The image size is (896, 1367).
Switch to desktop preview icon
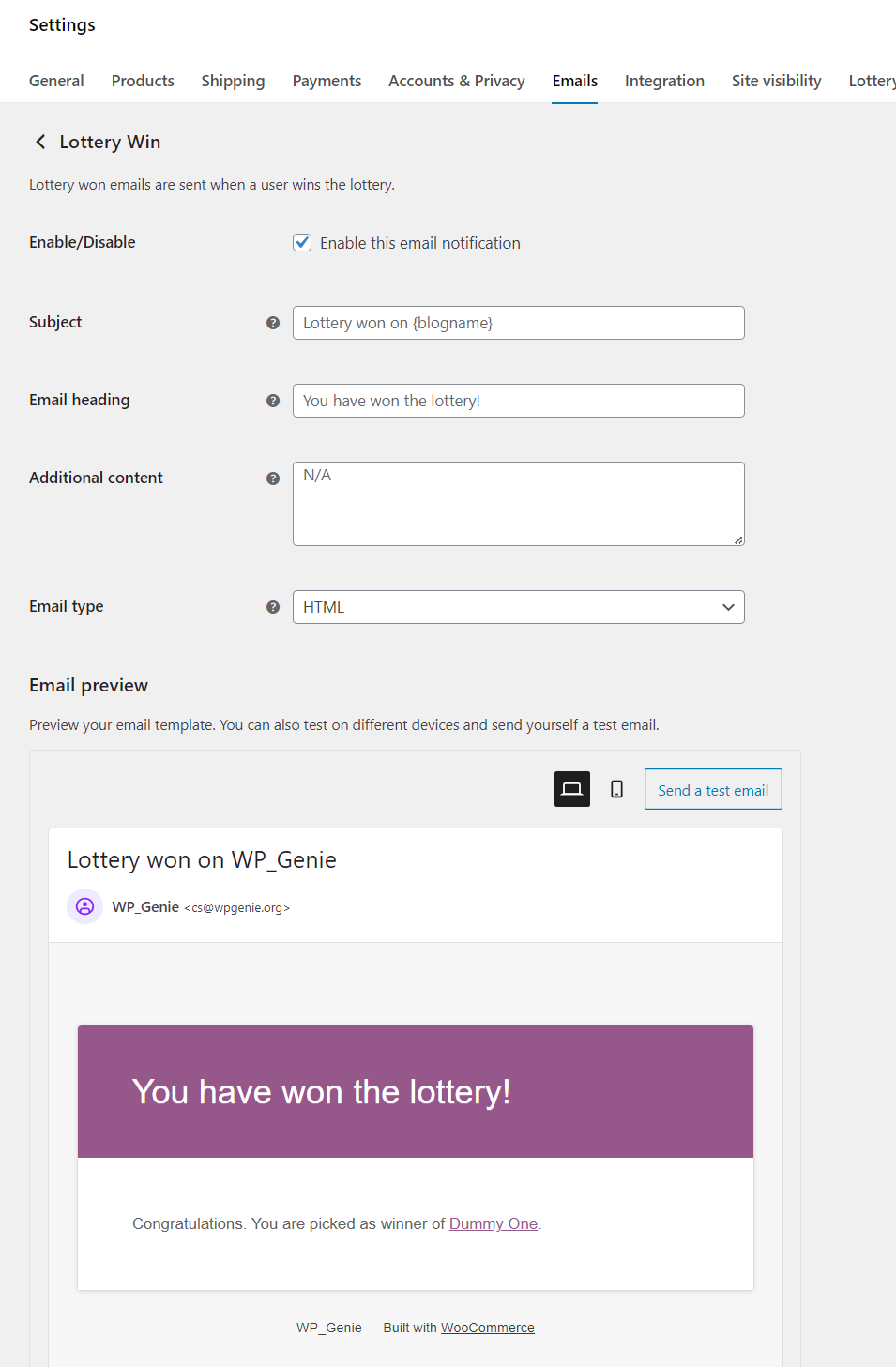[x=572, y=789]
